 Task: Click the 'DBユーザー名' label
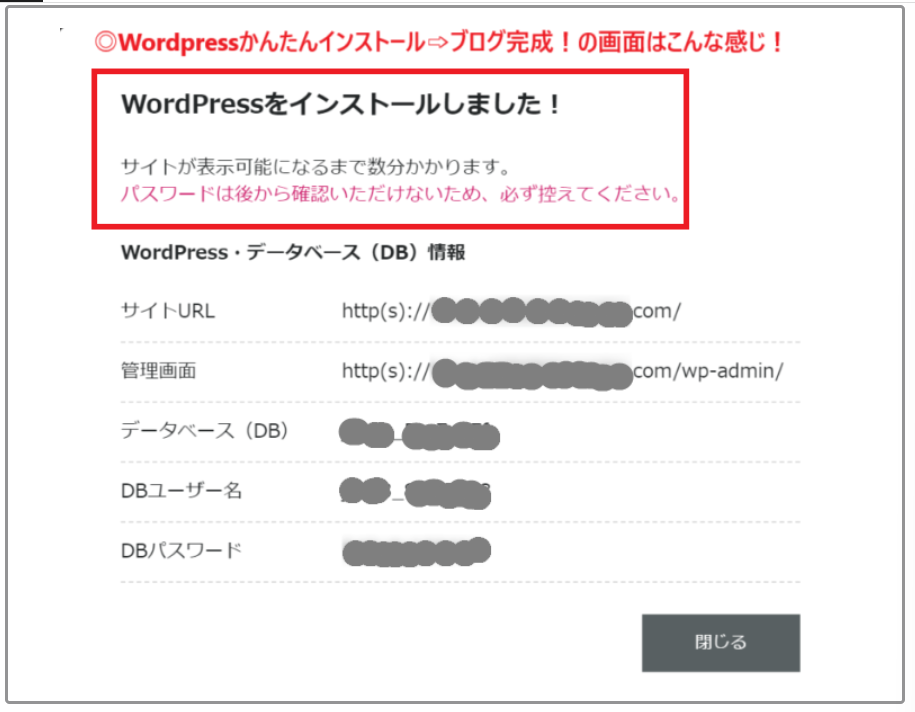coord(181,491)
